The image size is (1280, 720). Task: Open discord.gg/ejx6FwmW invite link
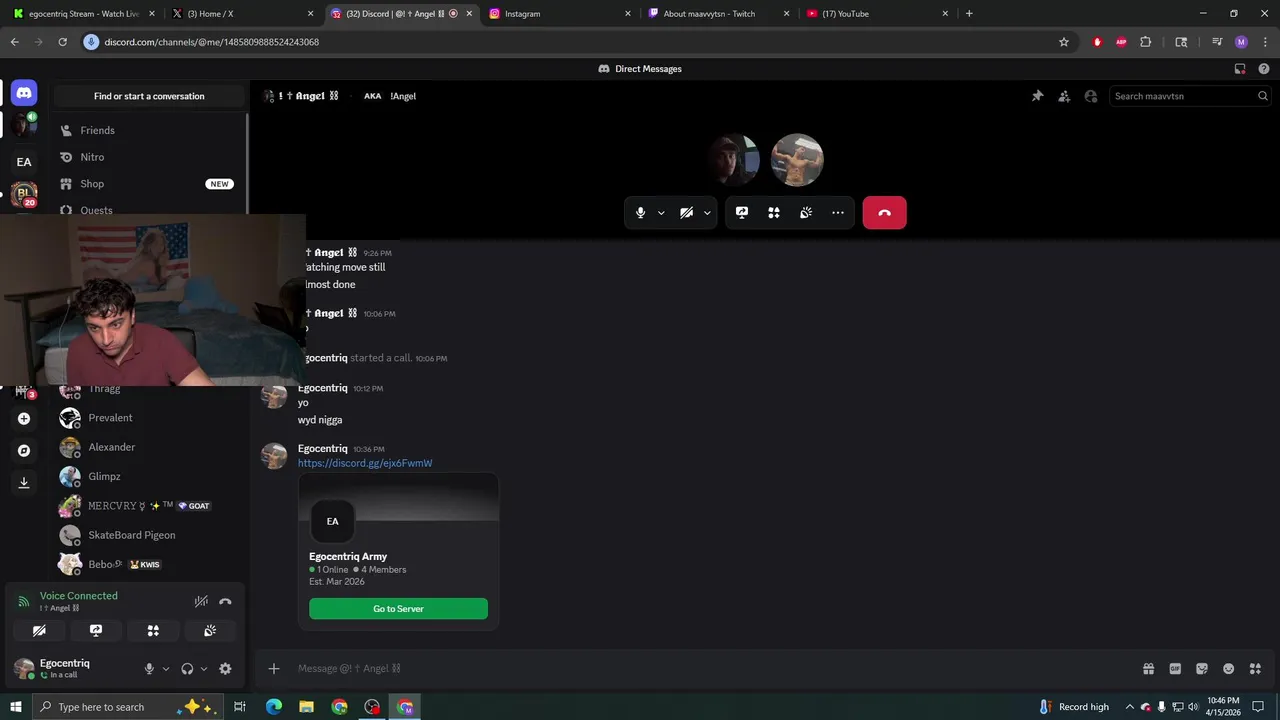365,463
